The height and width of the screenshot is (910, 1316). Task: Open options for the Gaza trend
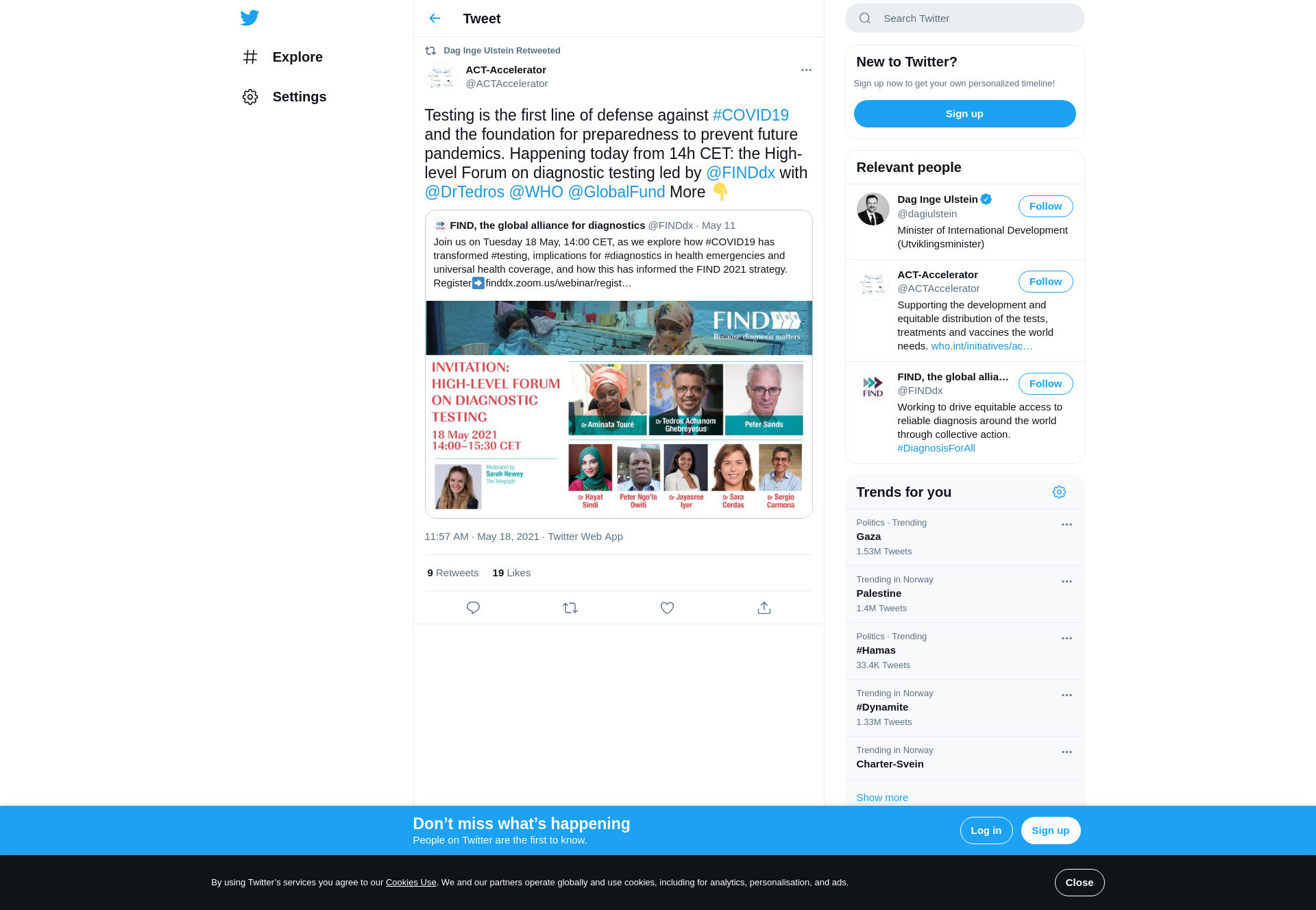[1067, 524]
